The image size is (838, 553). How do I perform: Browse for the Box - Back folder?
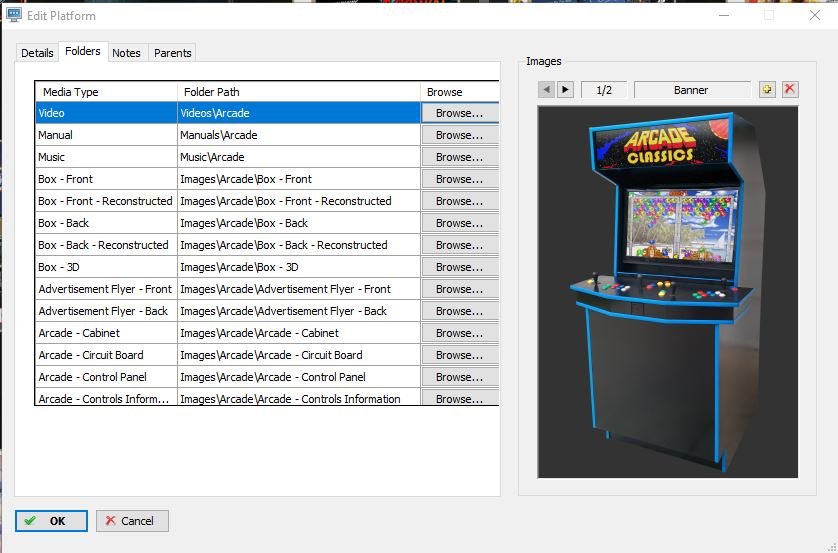coord(460,223)
